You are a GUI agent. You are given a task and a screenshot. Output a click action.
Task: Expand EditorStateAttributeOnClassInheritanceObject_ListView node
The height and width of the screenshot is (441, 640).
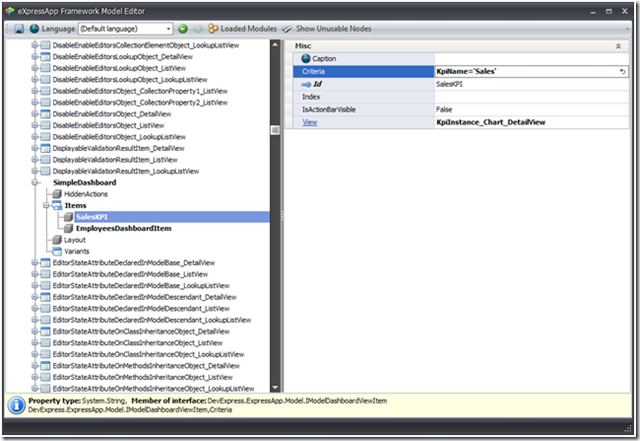click(x=35, y=343)
